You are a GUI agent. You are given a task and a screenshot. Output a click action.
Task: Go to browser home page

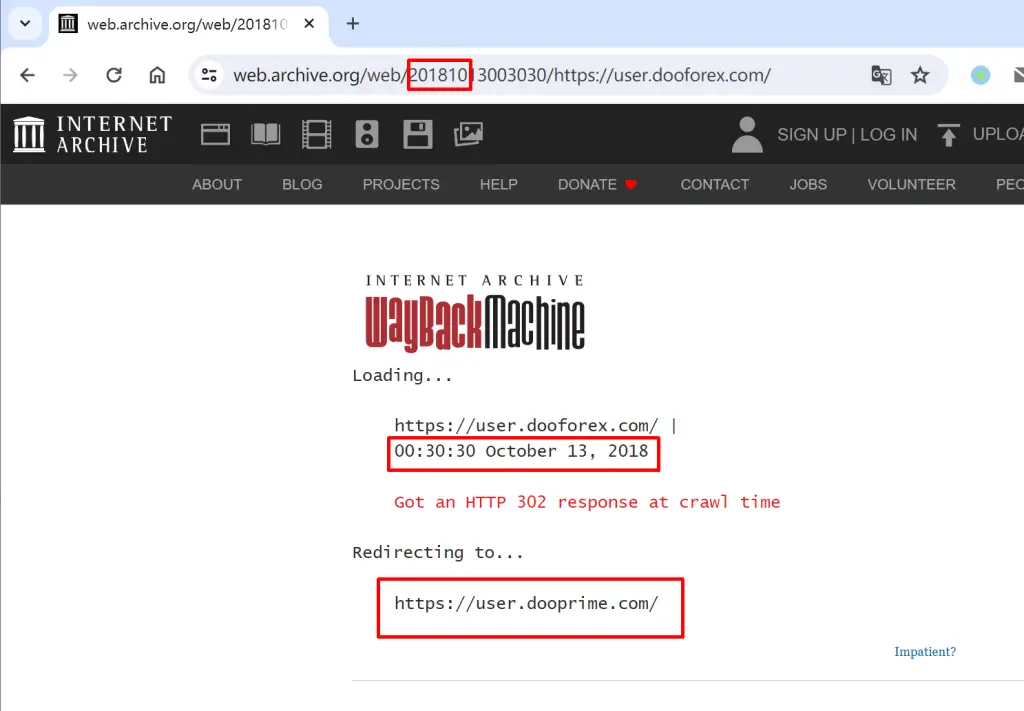click(x=157, y=75)
